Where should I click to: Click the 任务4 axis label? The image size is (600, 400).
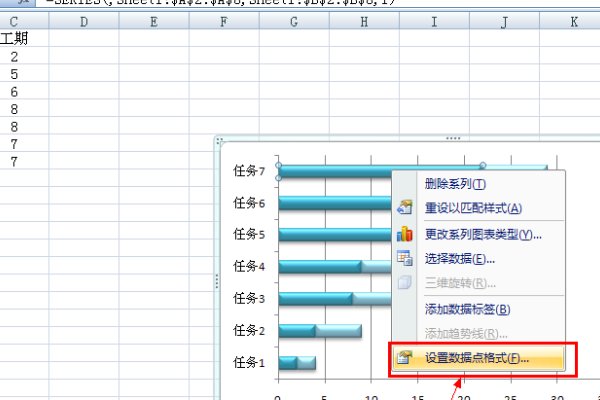249,266
